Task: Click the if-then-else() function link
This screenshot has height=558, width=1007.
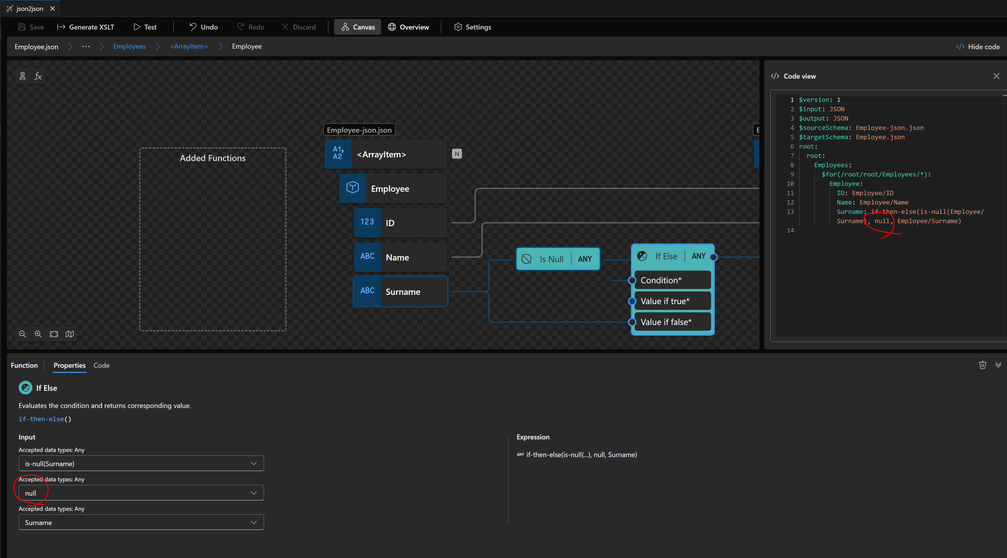Action: (x=44, y=419)
